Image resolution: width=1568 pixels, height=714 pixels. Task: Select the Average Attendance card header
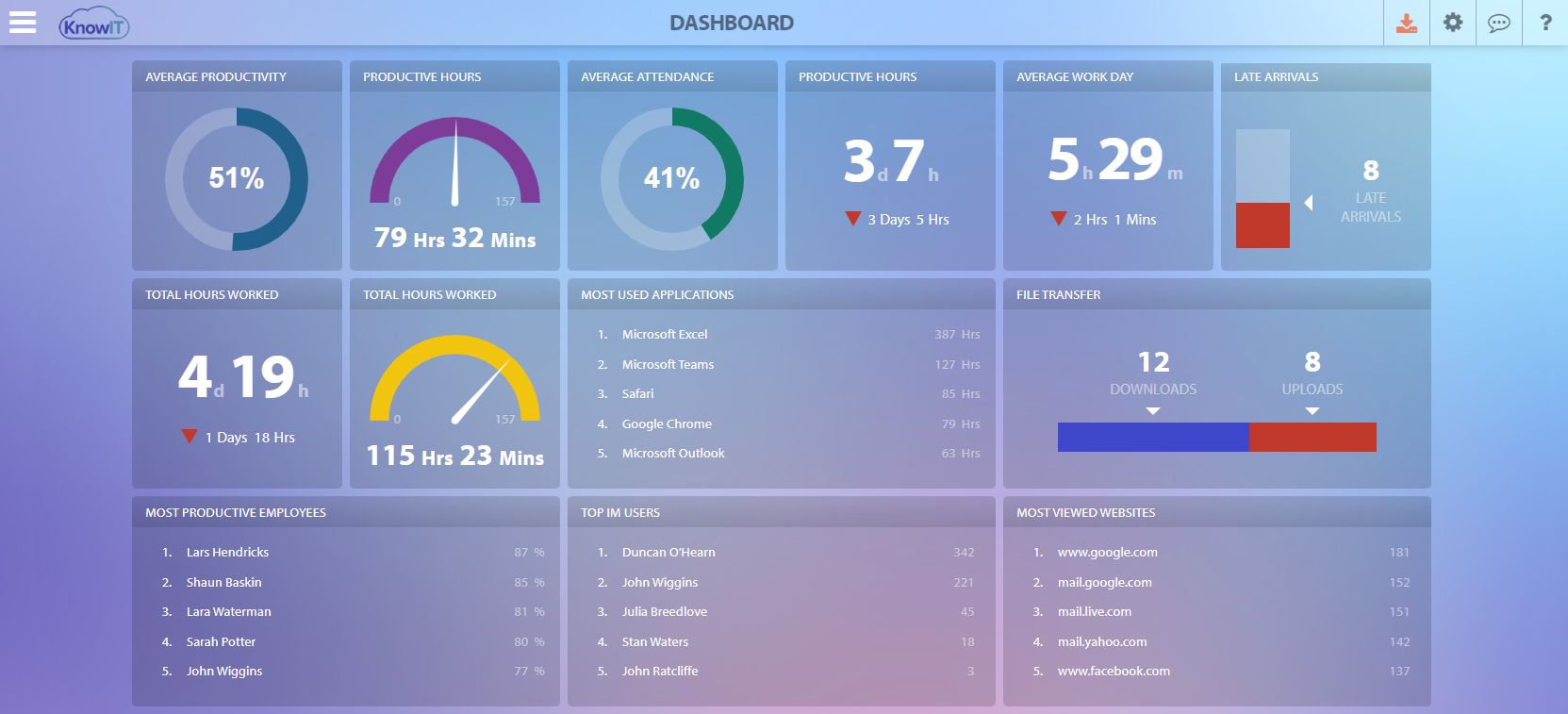pyautogui.click(x=672, y=76)
